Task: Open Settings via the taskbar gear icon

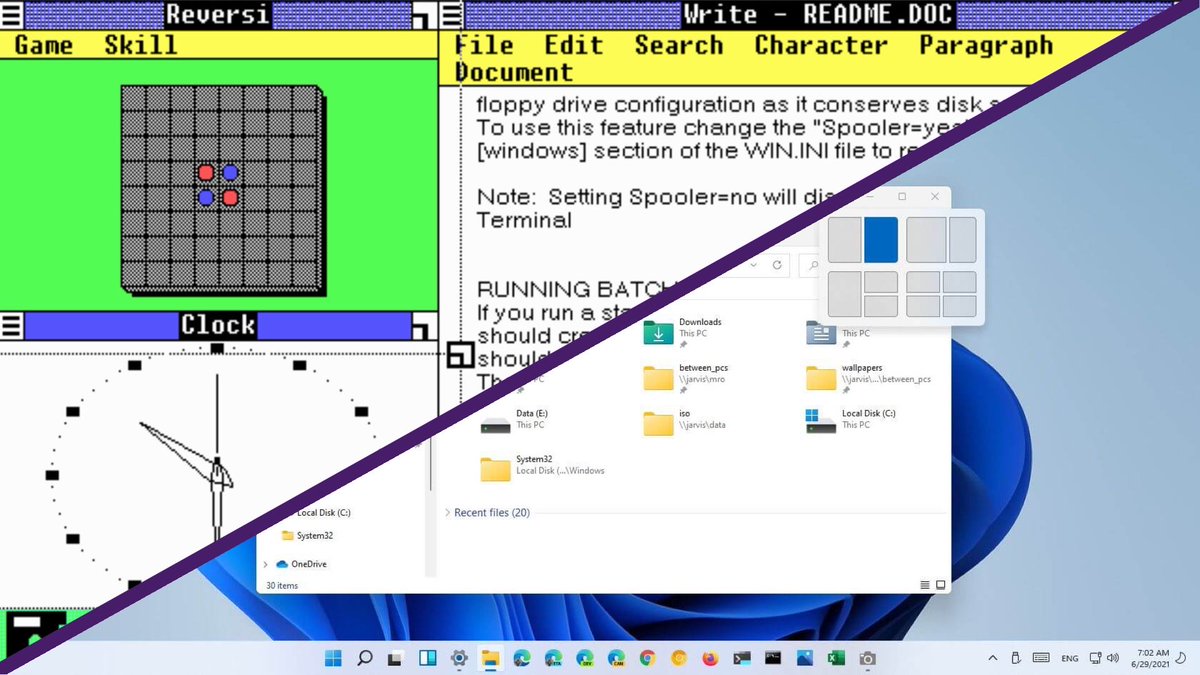Action: (459, 658)
